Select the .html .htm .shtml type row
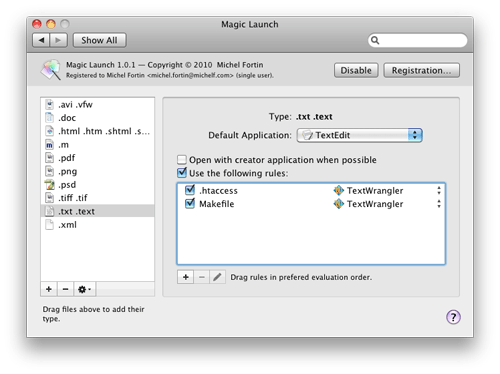 (97, 131)
